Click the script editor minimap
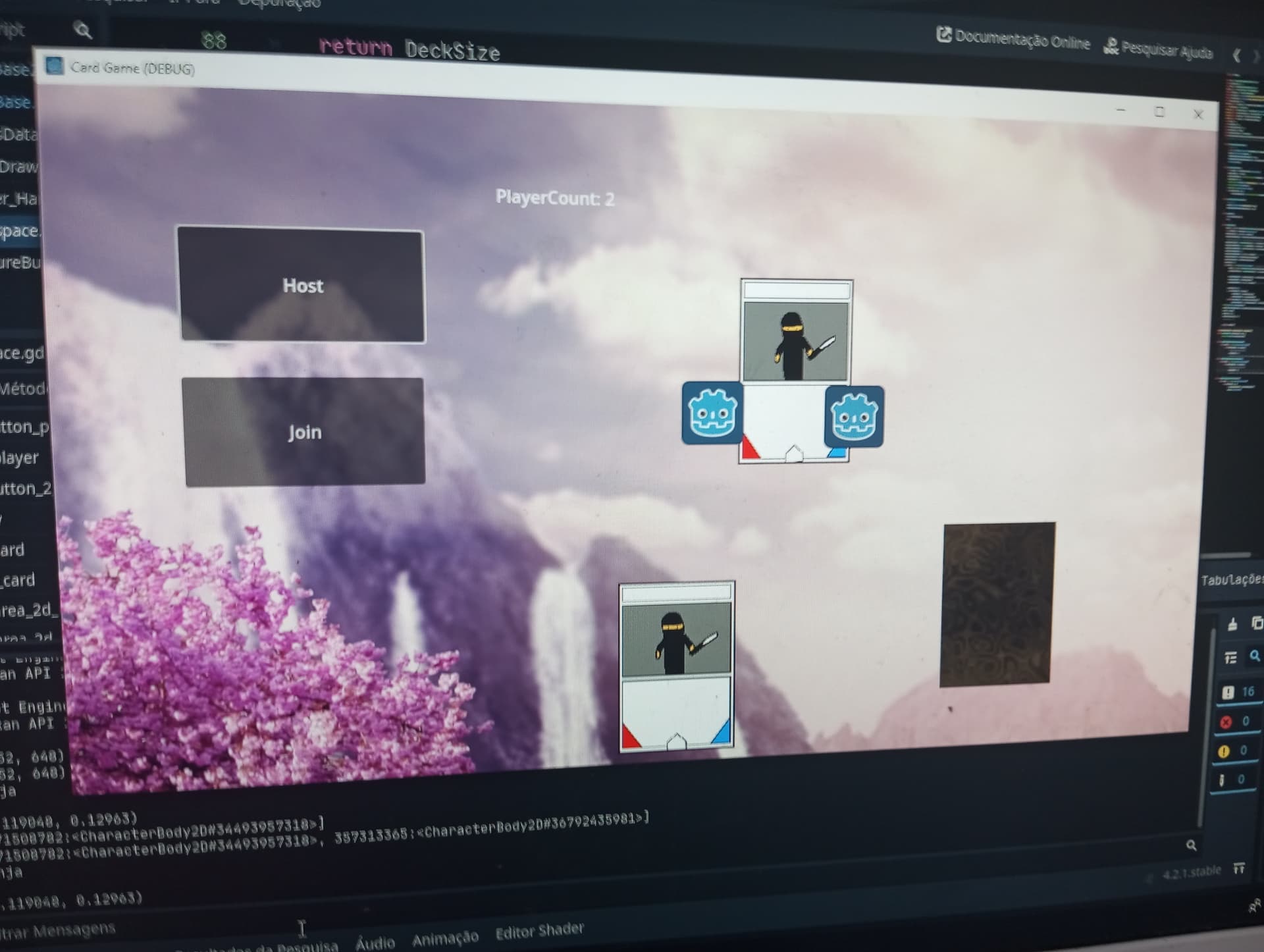 (x=1242, y=230)
